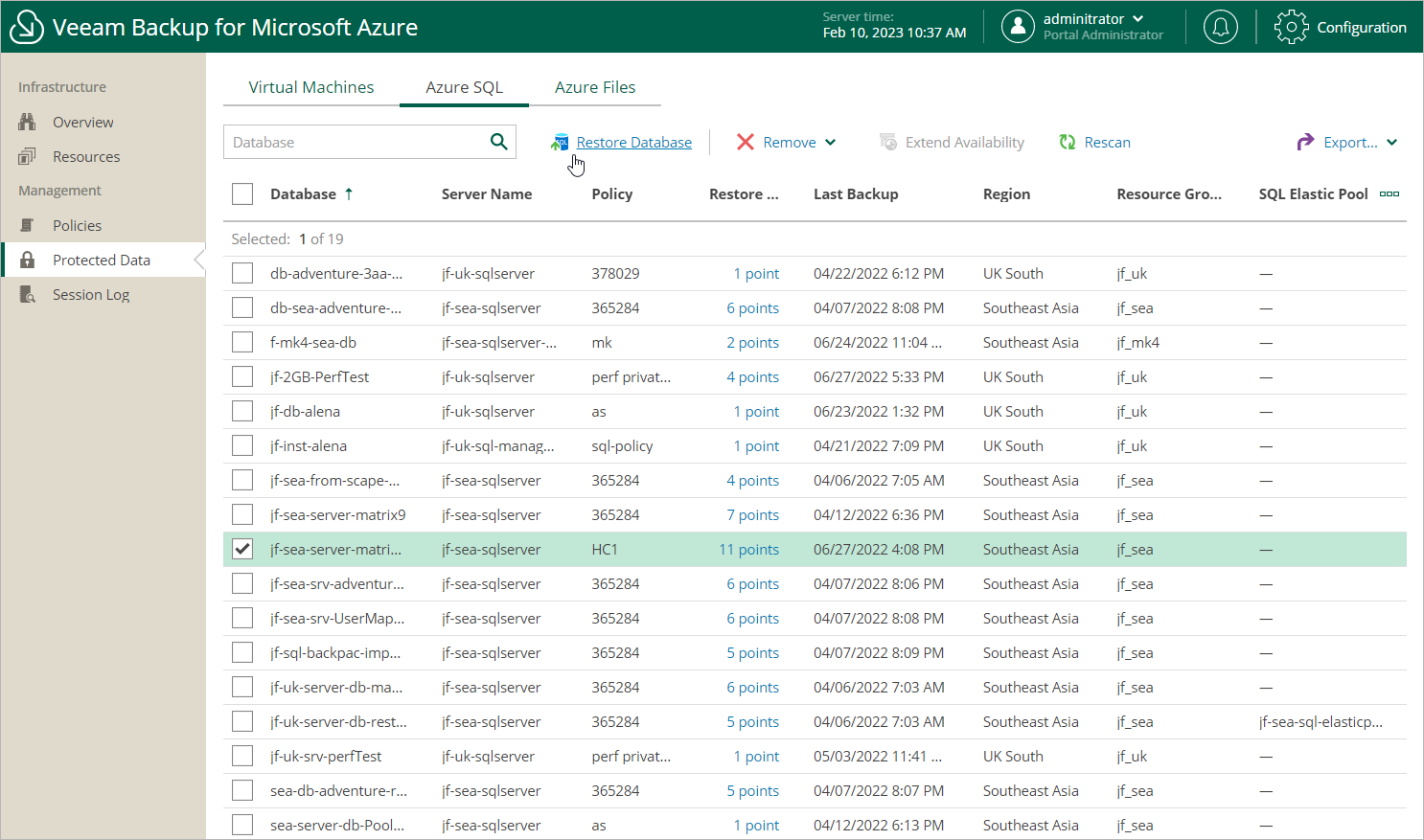The height and width of the screenshot is (840, 1424).
Task: Switch to the Virtual Machines tab
Action: tap(311, 87)
